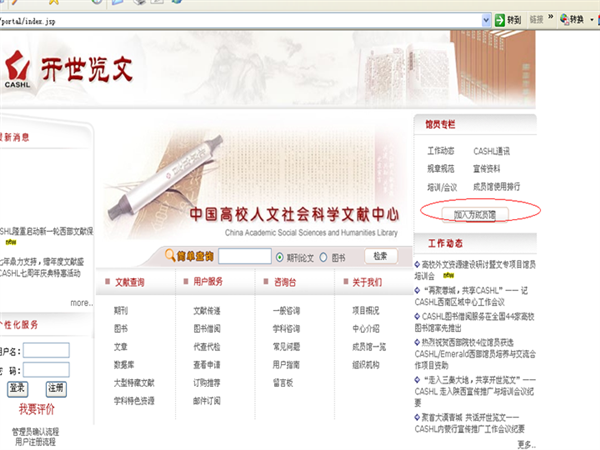Click the green 转到 go arrow icon
The width and height of the screenshot is (600, 450).
[500, 20]
